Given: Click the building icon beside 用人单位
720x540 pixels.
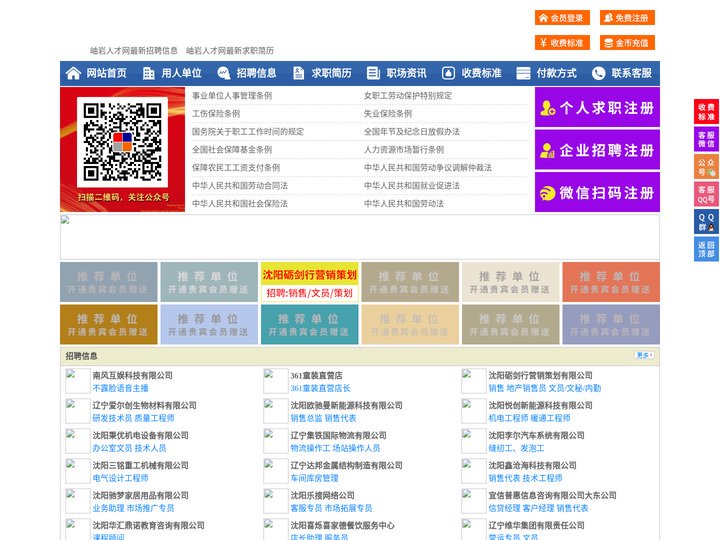Looking at the screenshot, I should pyautogui.click(x=148, y=73).
